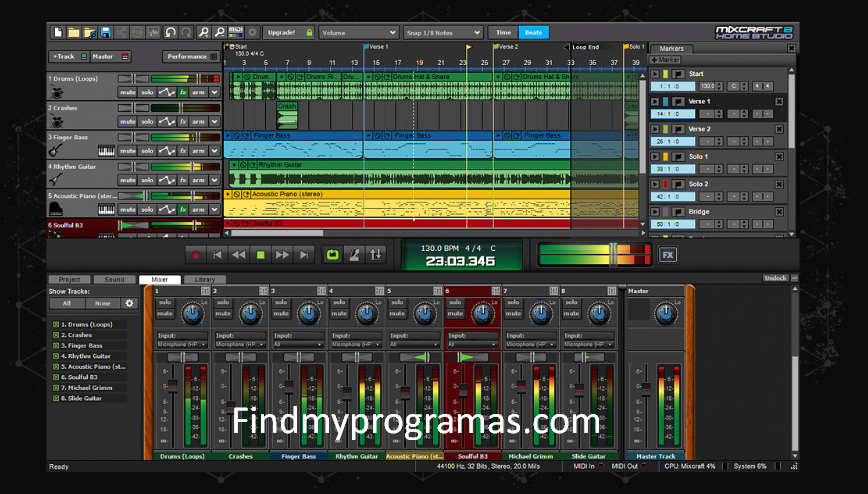Image resolution: width=868 pixels, height=494 pixels.
Task: Open master FX button
Action: pos(668,255)
